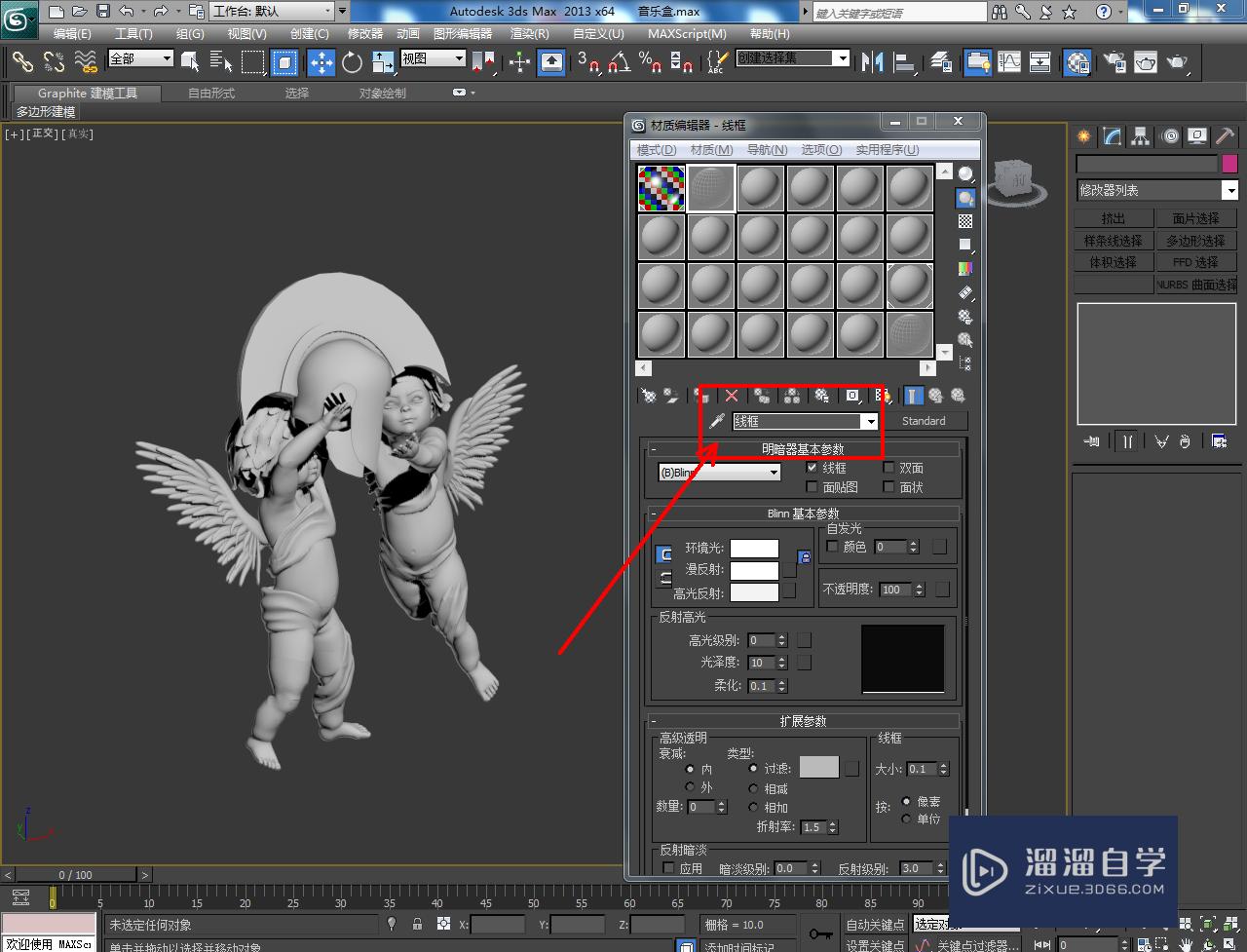Toggle Percent Snap icon

pyautogui.click(x=650, y=62)
